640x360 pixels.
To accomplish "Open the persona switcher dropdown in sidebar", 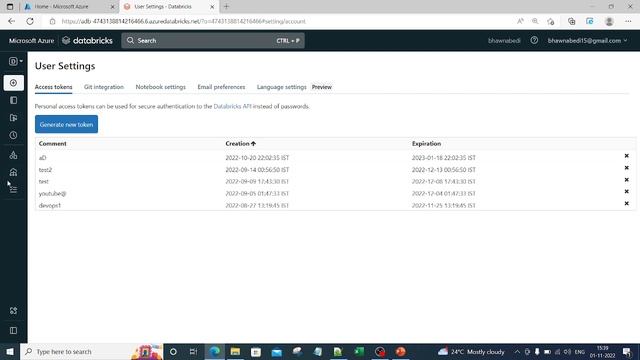I will coord(16,61).
